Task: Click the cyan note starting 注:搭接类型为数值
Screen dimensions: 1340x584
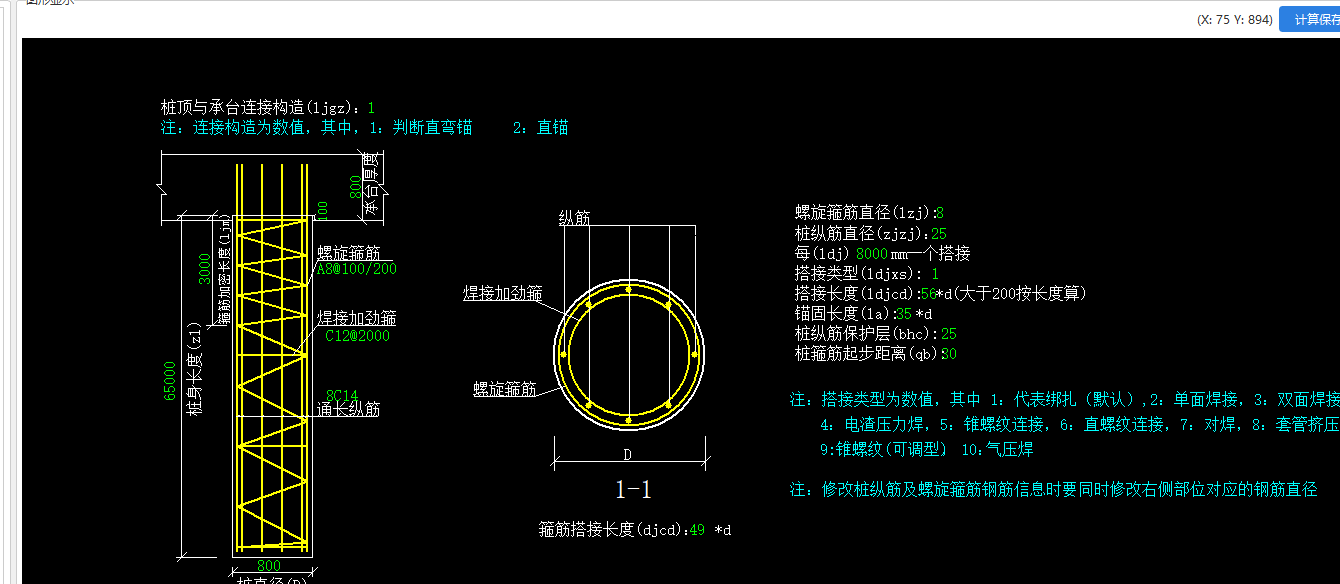Action: (x=1064, y=399)
